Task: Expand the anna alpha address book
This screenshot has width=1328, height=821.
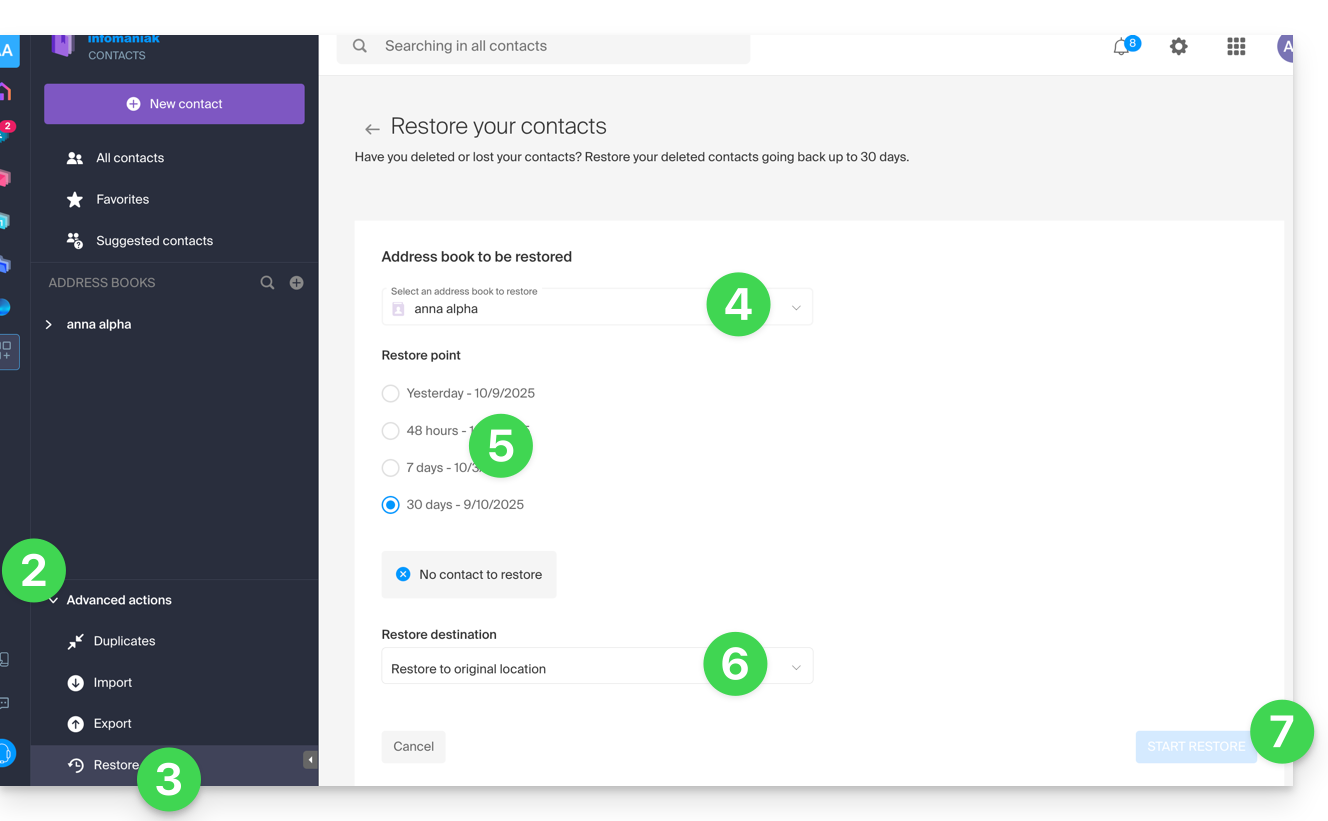Action: (49, 325)
